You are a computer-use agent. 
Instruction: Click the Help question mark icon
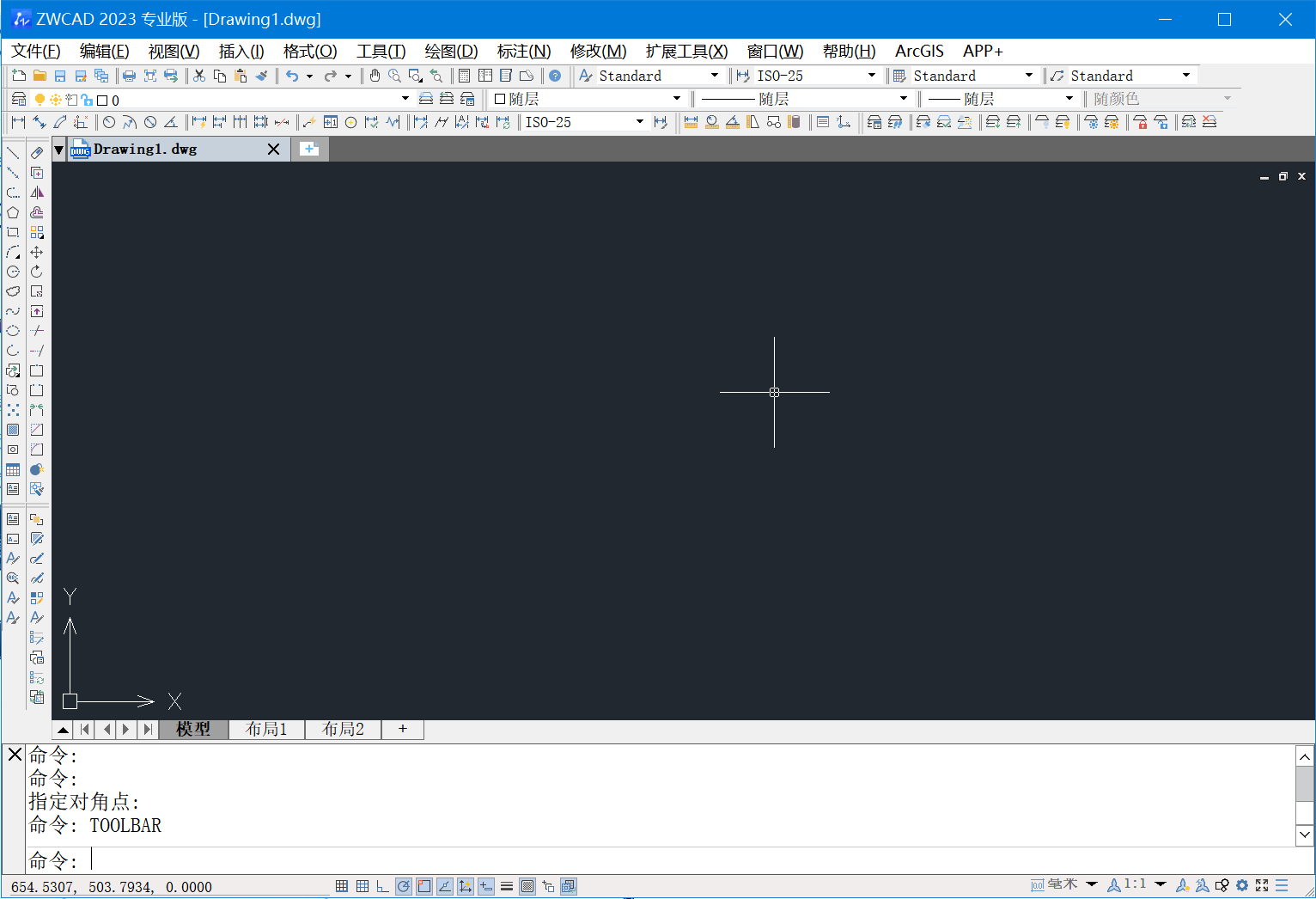click(555, 76)
